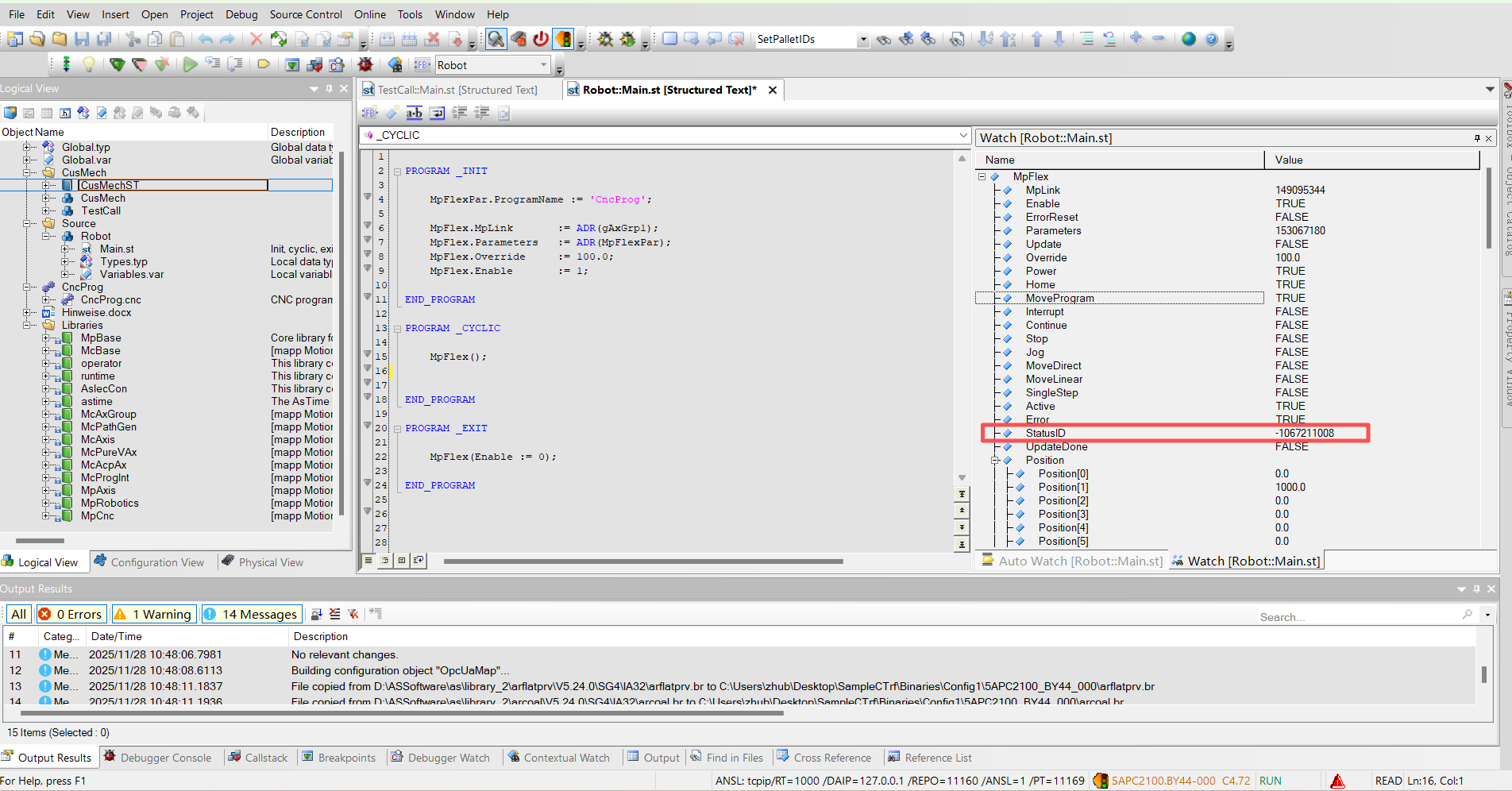Screen dimensions: 1512x791
Task: Click the green play arrow icon
Action: point(190,65)
